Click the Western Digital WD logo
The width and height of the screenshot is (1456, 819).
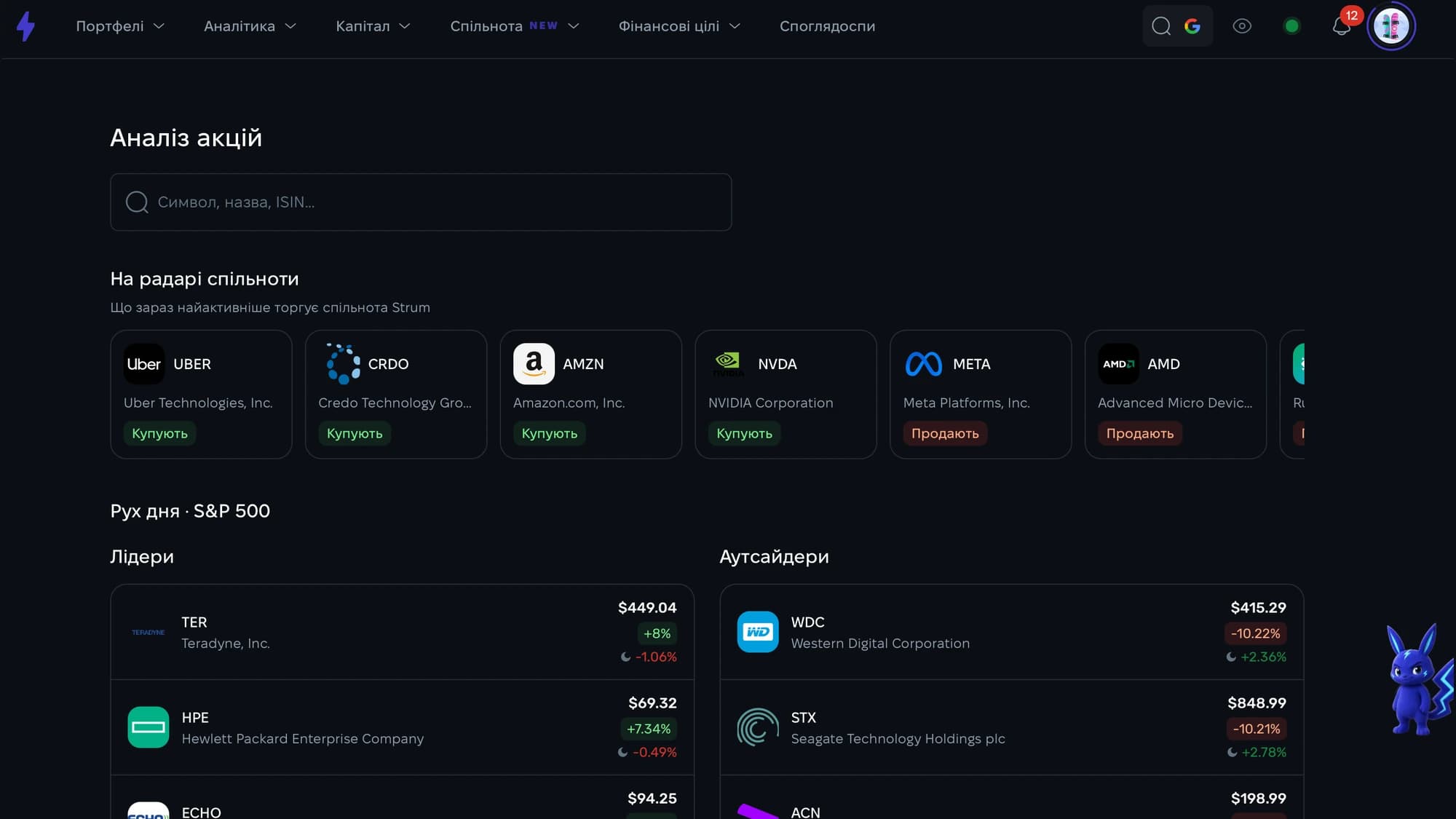758,632
